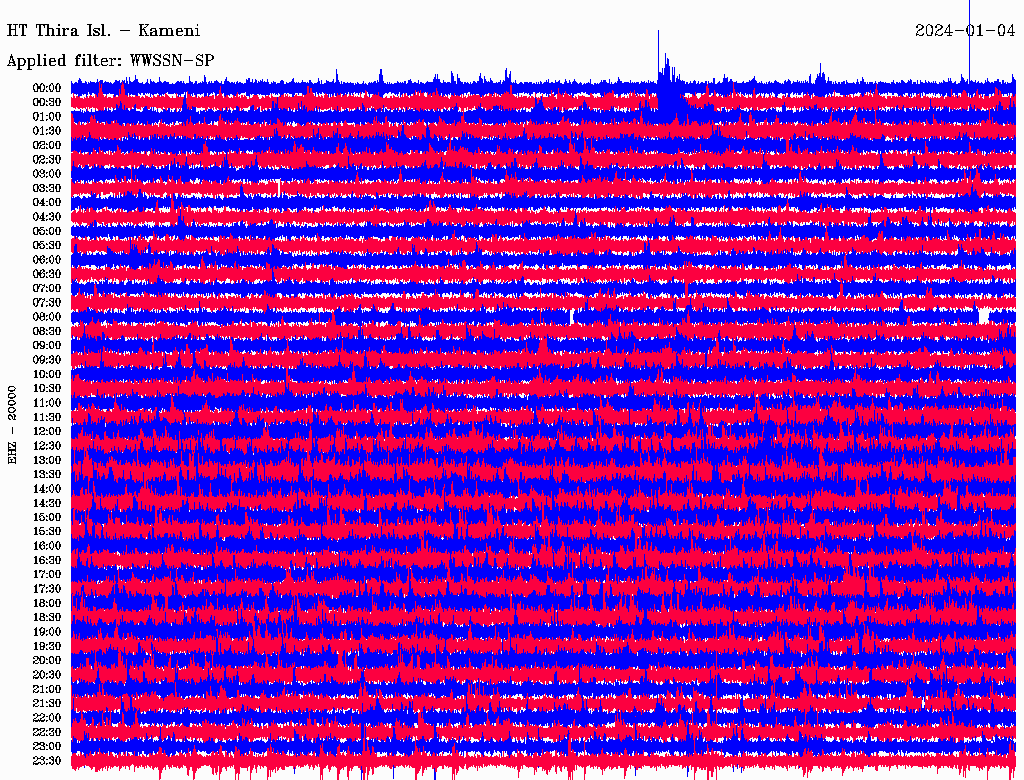The image size is (1024, 780).
Task: Select the 23:00 time label
Action: (x=47, y=747)
